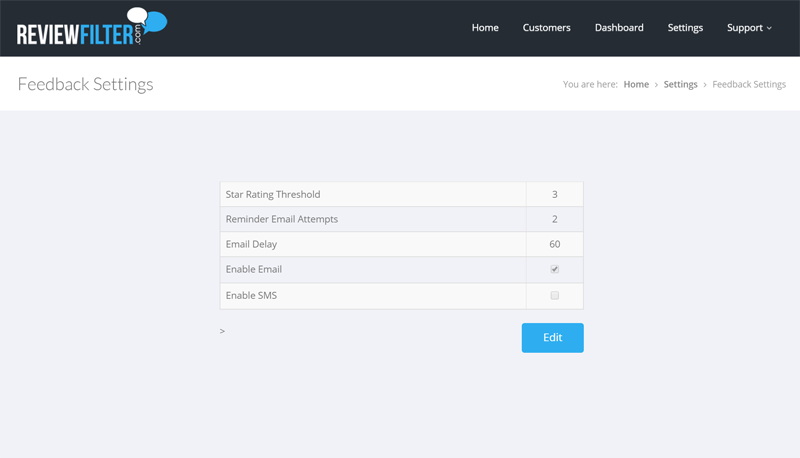Select the Star Rating Threshold label
This screenshot has width=800, height=458.
coord(273,194)
